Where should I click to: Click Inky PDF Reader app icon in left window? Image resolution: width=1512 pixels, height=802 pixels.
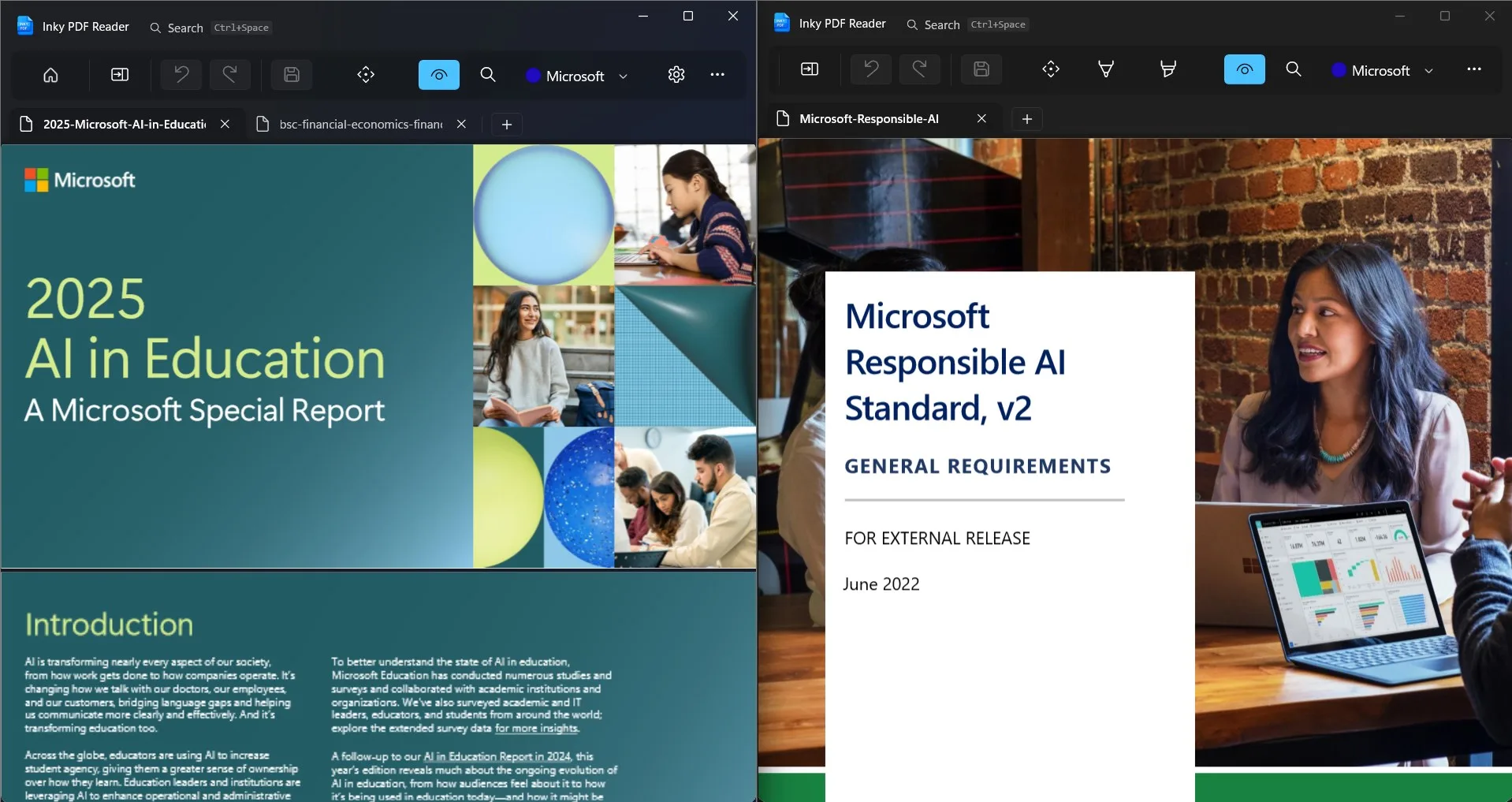[25, 25]
